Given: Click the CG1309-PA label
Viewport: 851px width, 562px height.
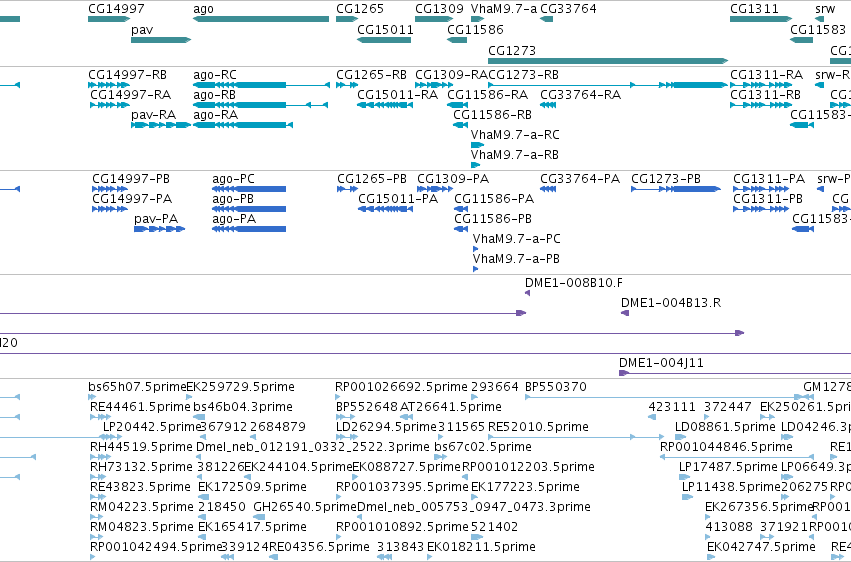Looking at the screenshot, I should [x=453, y=179].
